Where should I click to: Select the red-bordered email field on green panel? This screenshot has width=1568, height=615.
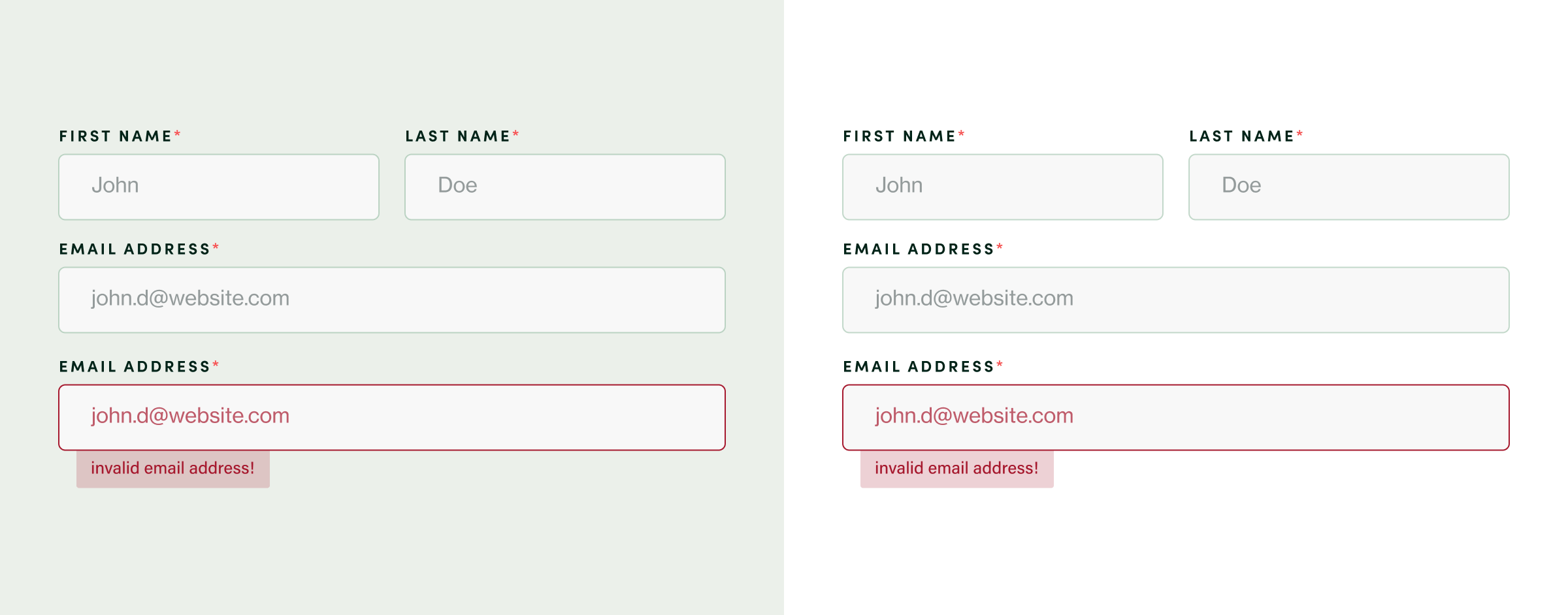tap(392, 417)
